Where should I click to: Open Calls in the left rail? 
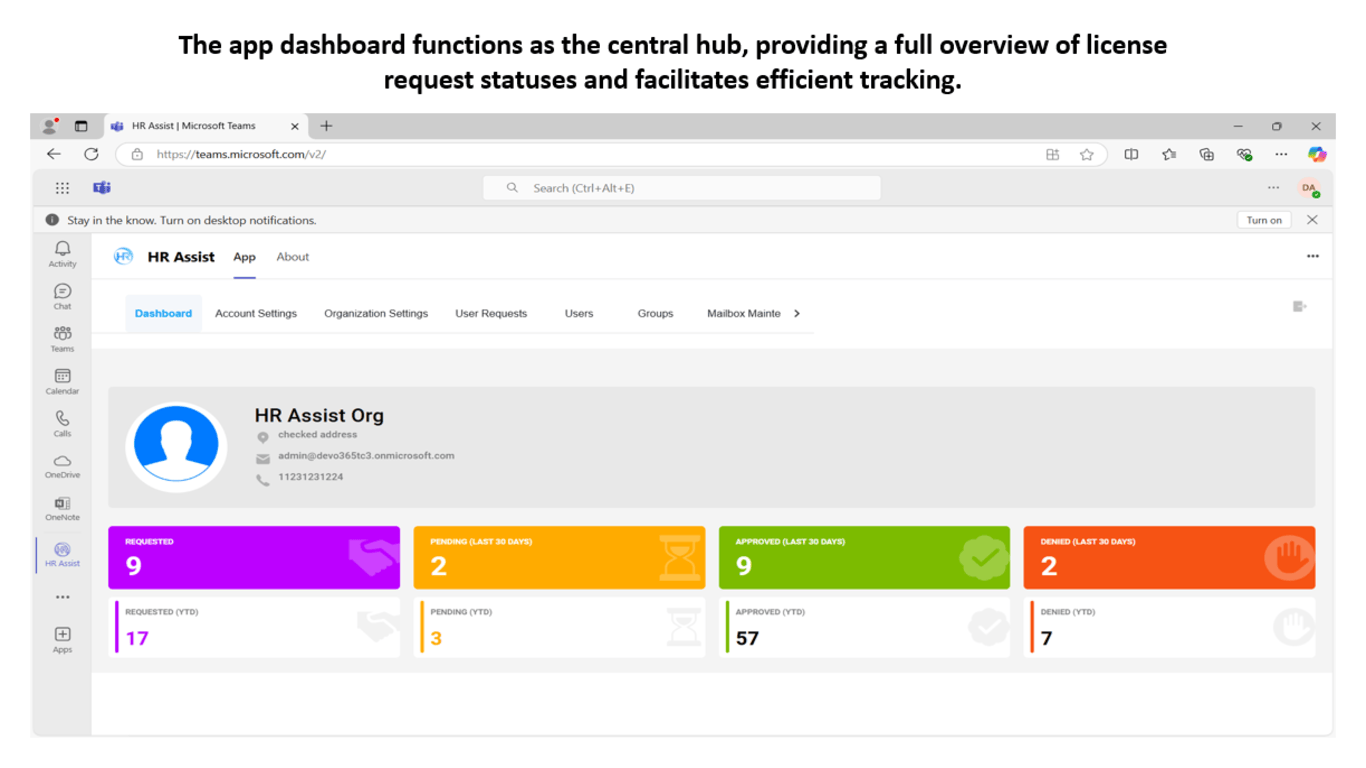click(x=62, y=422)
